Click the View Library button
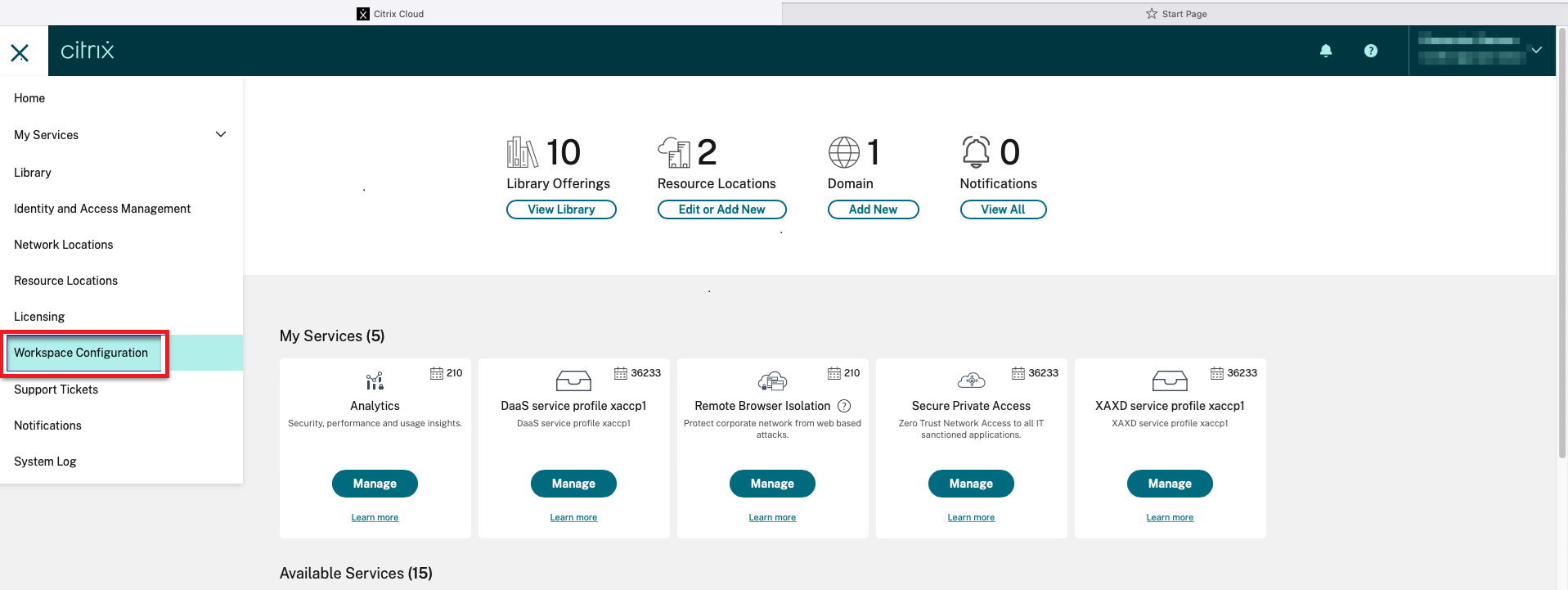 tap(561, 209)
